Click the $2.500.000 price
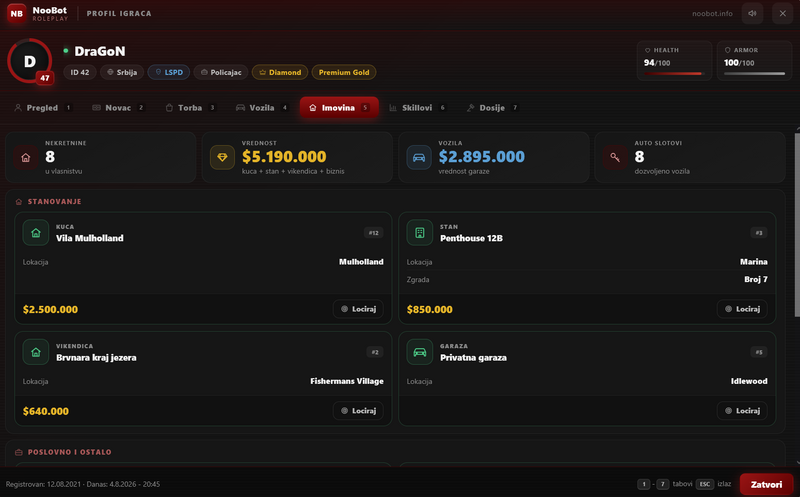The width and height of the screenshot is (800, 497). click(x=51, y=309)
